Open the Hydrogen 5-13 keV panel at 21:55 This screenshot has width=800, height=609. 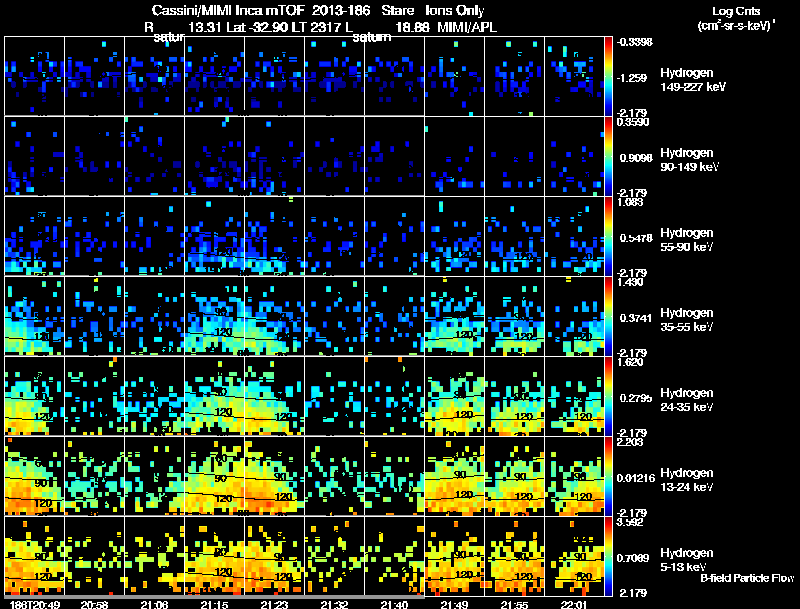click(514, 556)
